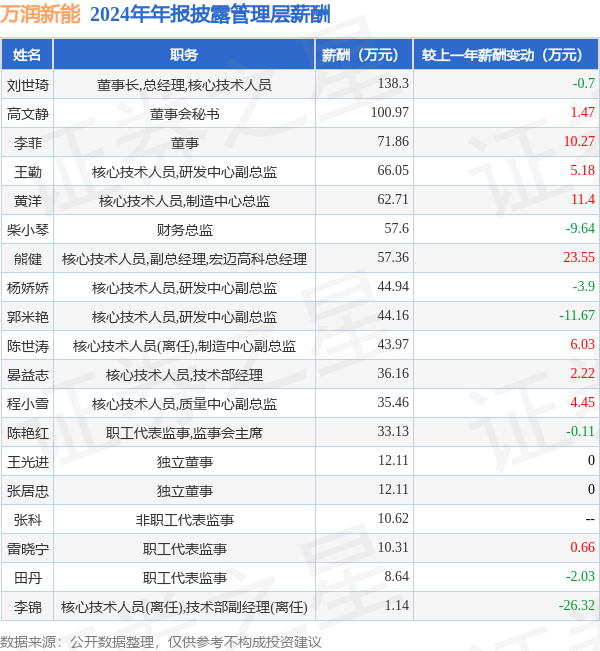Click 核心技术人员,副总经理,宏迈高科总经理 cell
The width and height of the screenshot is (600, 651).
coord(184,259)
